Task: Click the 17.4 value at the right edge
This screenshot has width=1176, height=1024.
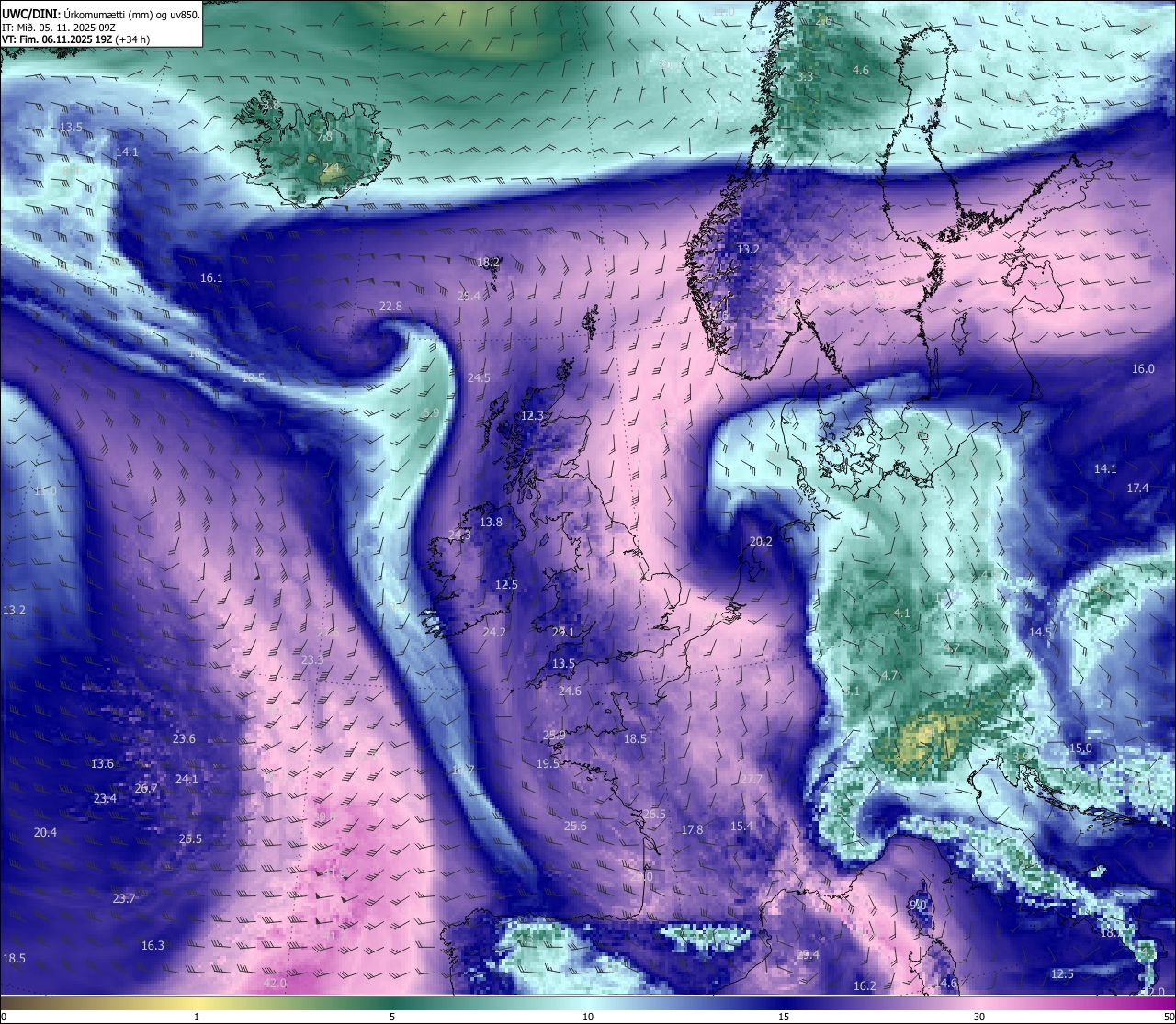Action: tap(1137, 488)
